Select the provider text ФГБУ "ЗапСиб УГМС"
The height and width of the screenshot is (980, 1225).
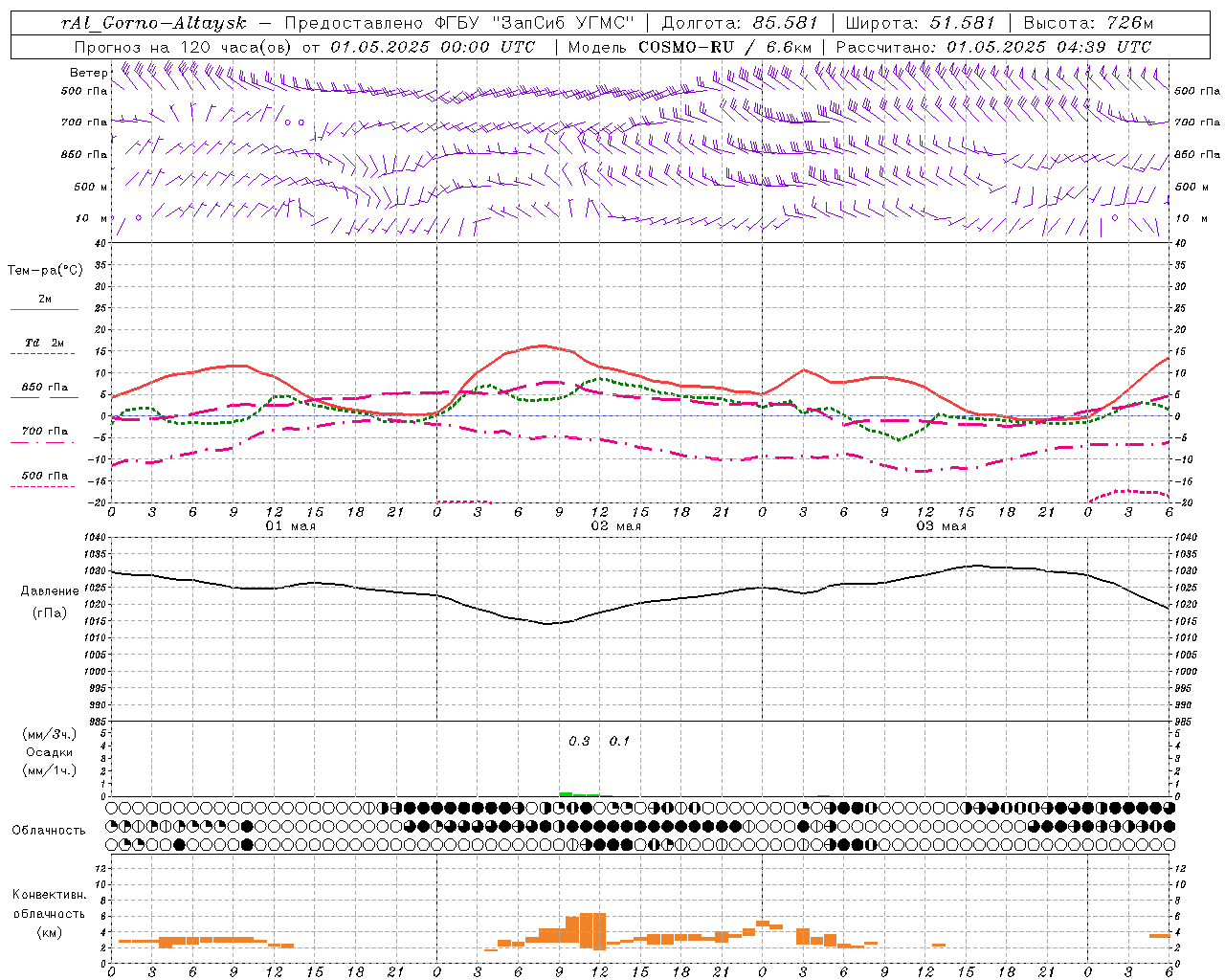[535, 23]
